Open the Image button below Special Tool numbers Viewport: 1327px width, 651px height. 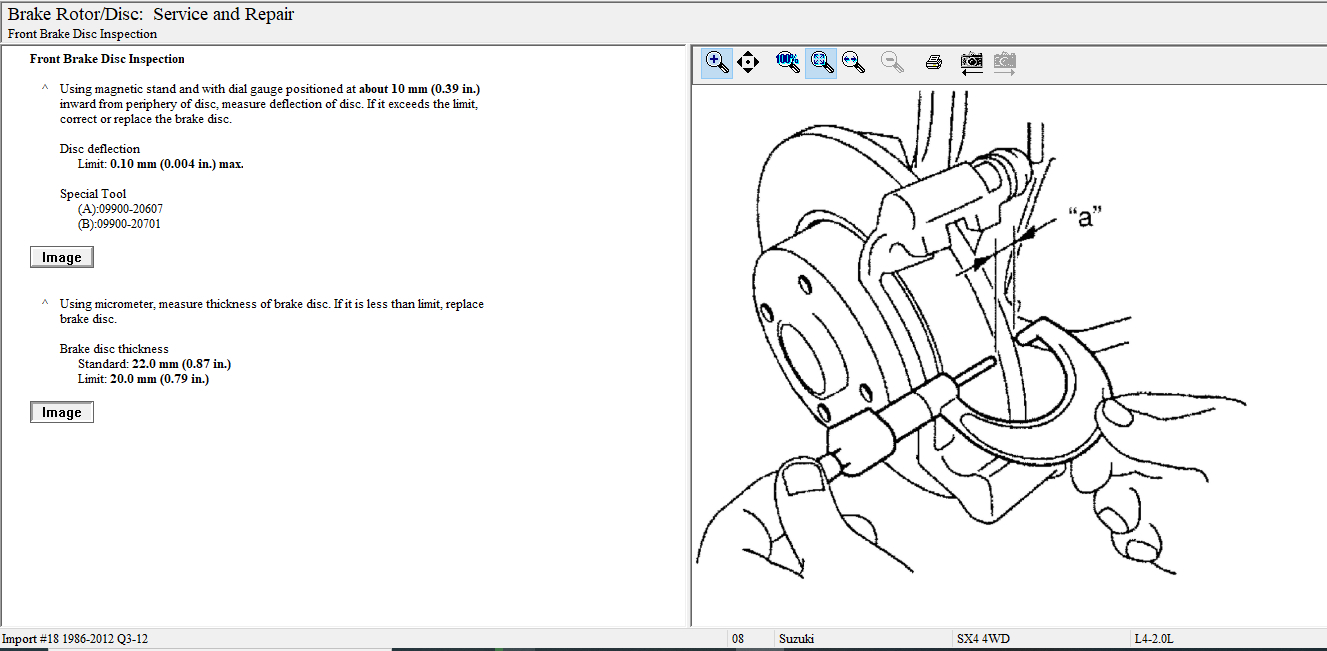pos(62,257)
